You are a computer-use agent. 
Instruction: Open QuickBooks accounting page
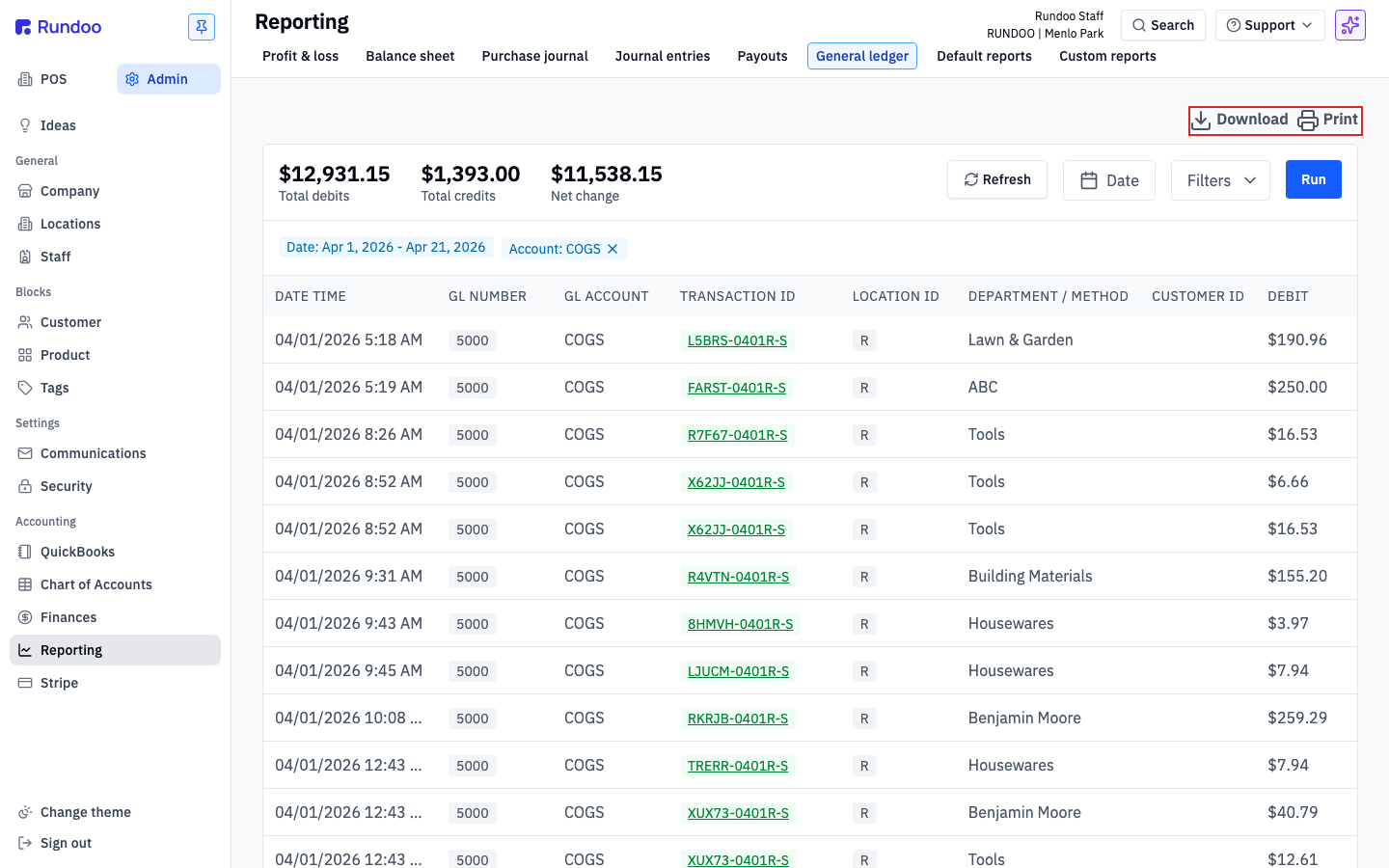point(115,552)
